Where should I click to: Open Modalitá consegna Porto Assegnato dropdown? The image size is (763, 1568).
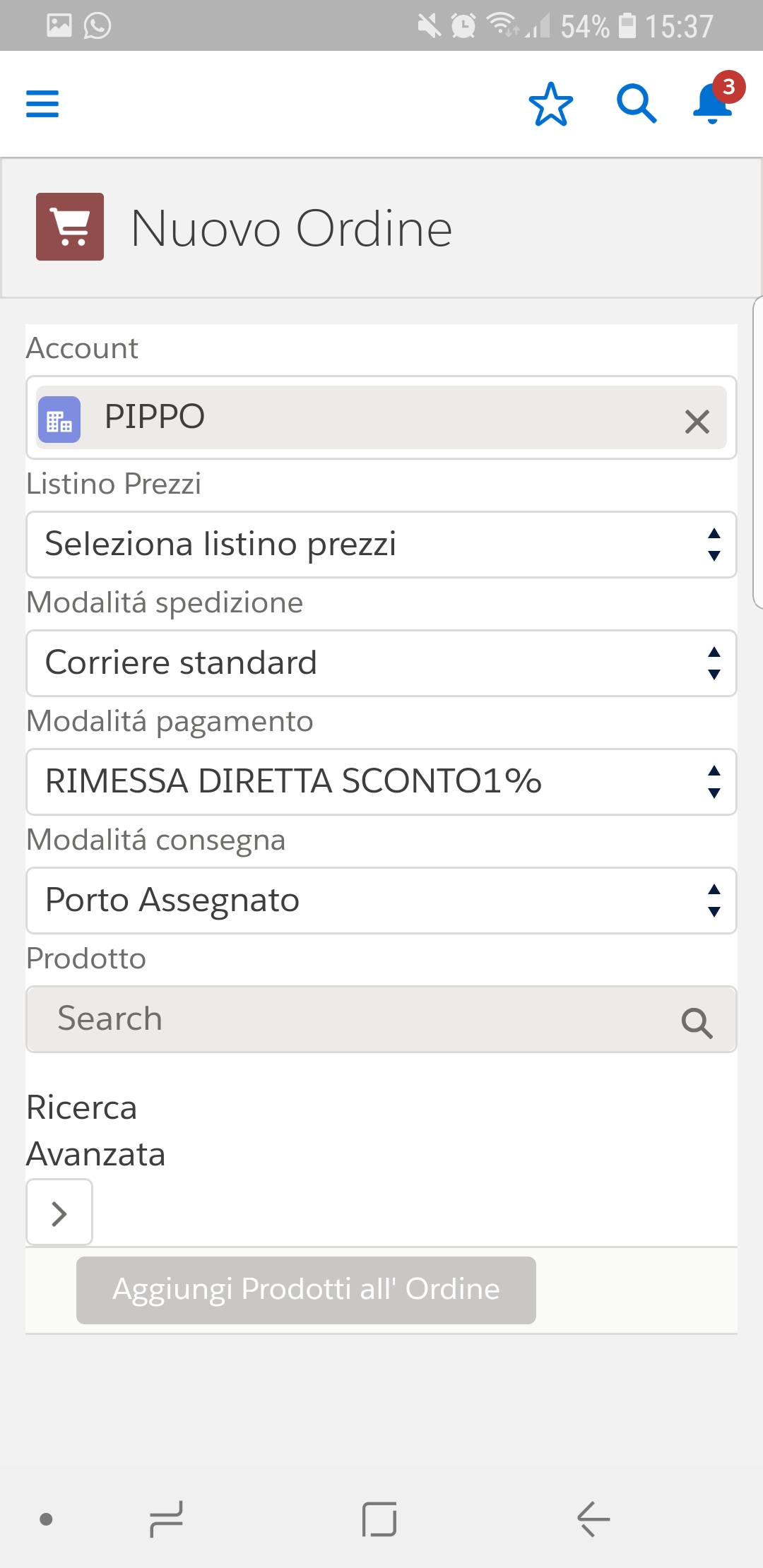tap(381, 901)
